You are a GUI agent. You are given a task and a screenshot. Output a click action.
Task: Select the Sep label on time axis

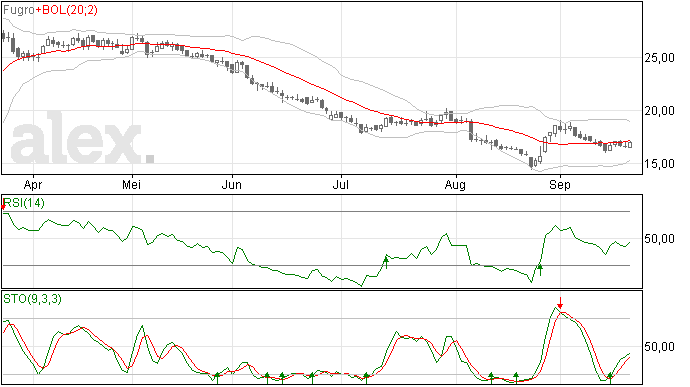[x=559, y=185]
